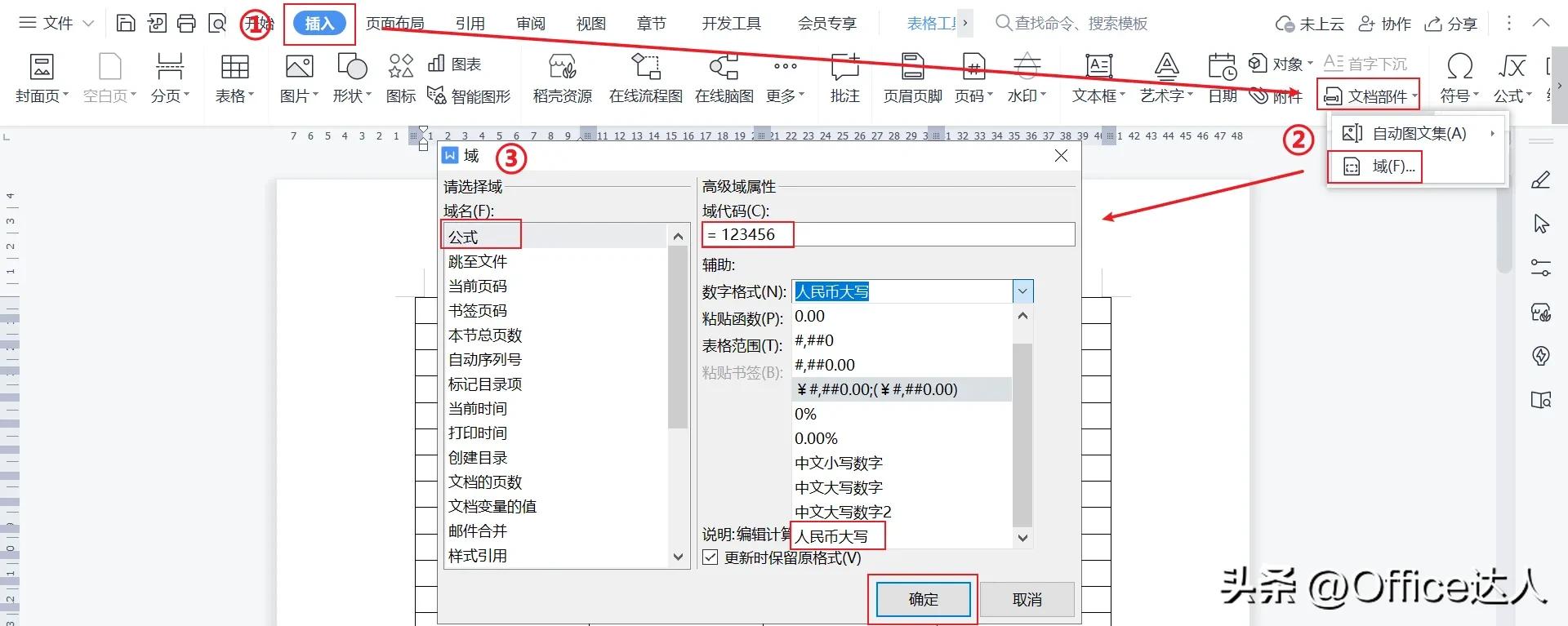Insert an Object (对象)
The width and height of the screenshot is (1568, 626).
(1281, 64)
